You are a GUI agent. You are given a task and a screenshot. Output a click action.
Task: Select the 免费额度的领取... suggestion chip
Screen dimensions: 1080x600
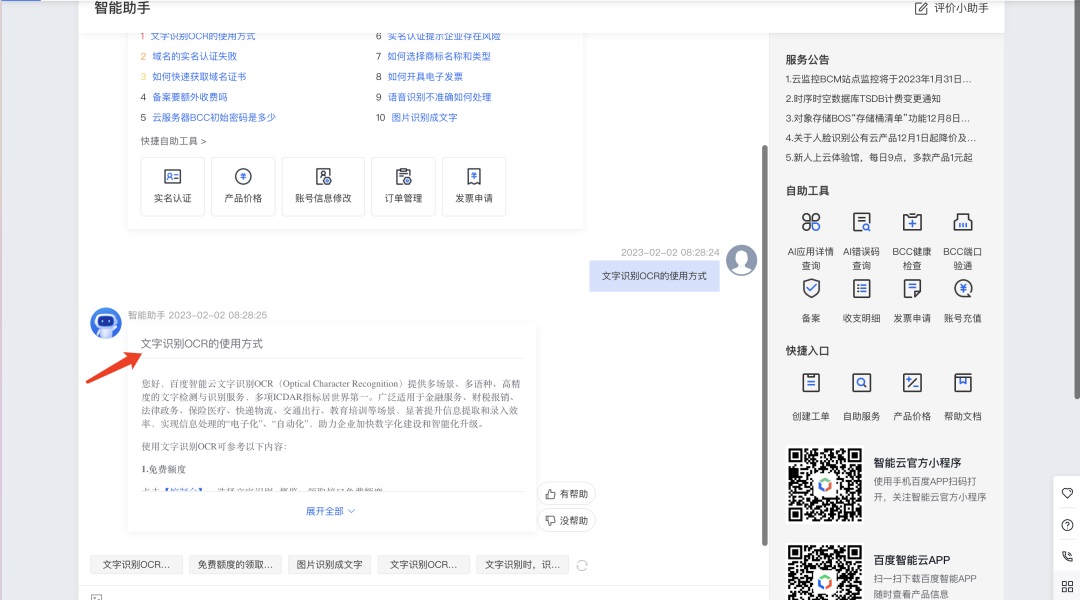click(x=235, y=564)
